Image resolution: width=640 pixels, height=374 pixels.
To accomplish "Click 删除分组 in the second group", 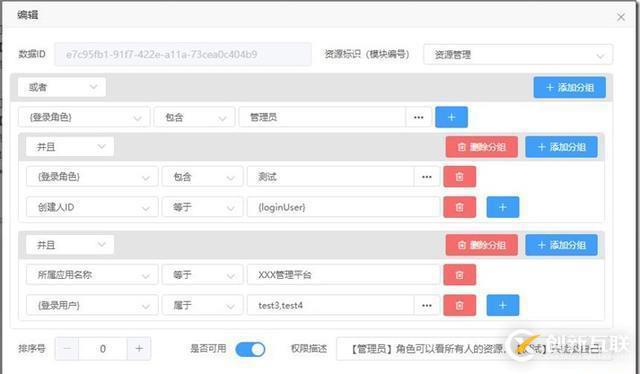I will click(x=482, y=245).
